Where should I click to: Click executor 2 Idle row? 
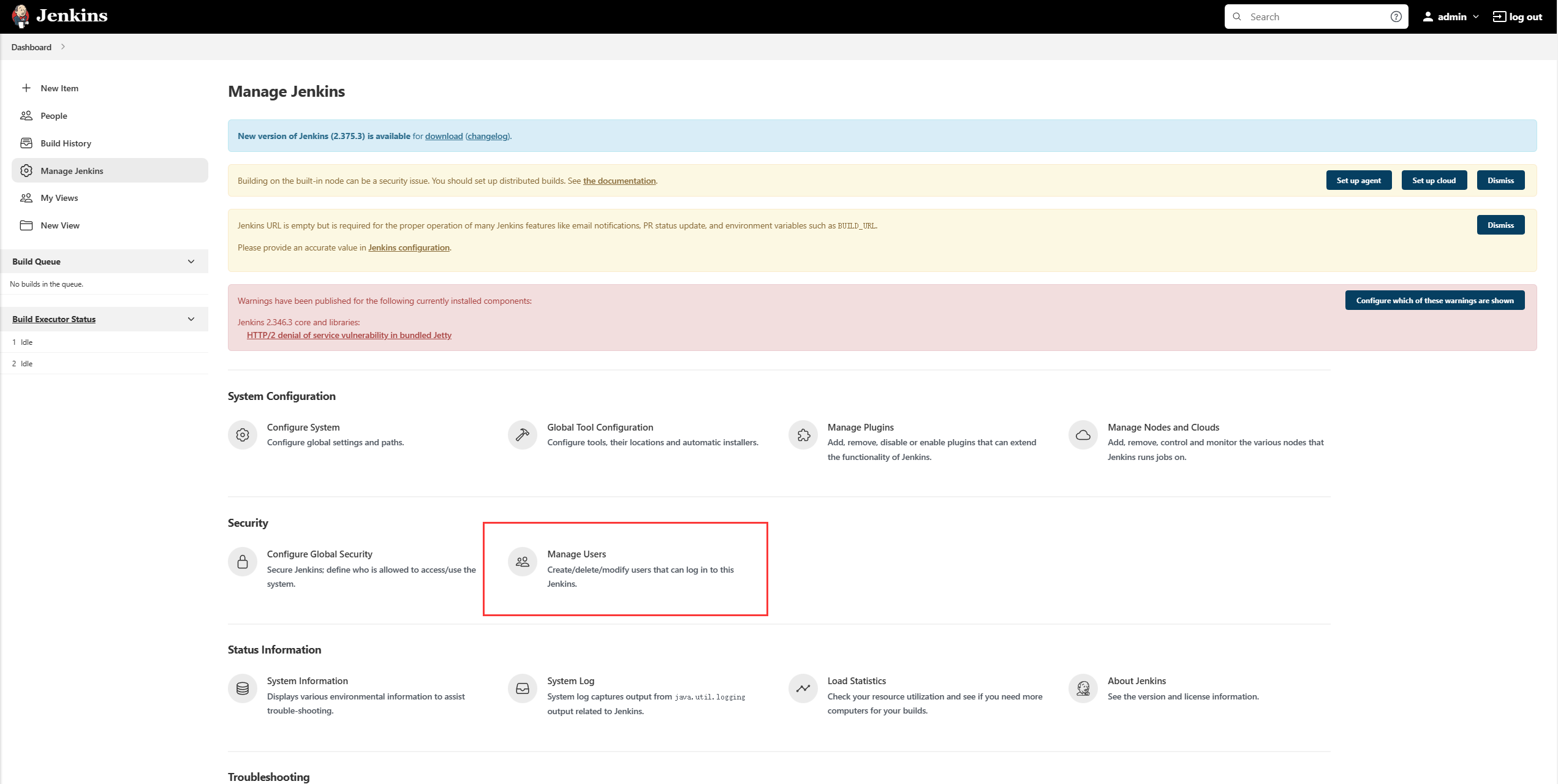tap(104, 363)
